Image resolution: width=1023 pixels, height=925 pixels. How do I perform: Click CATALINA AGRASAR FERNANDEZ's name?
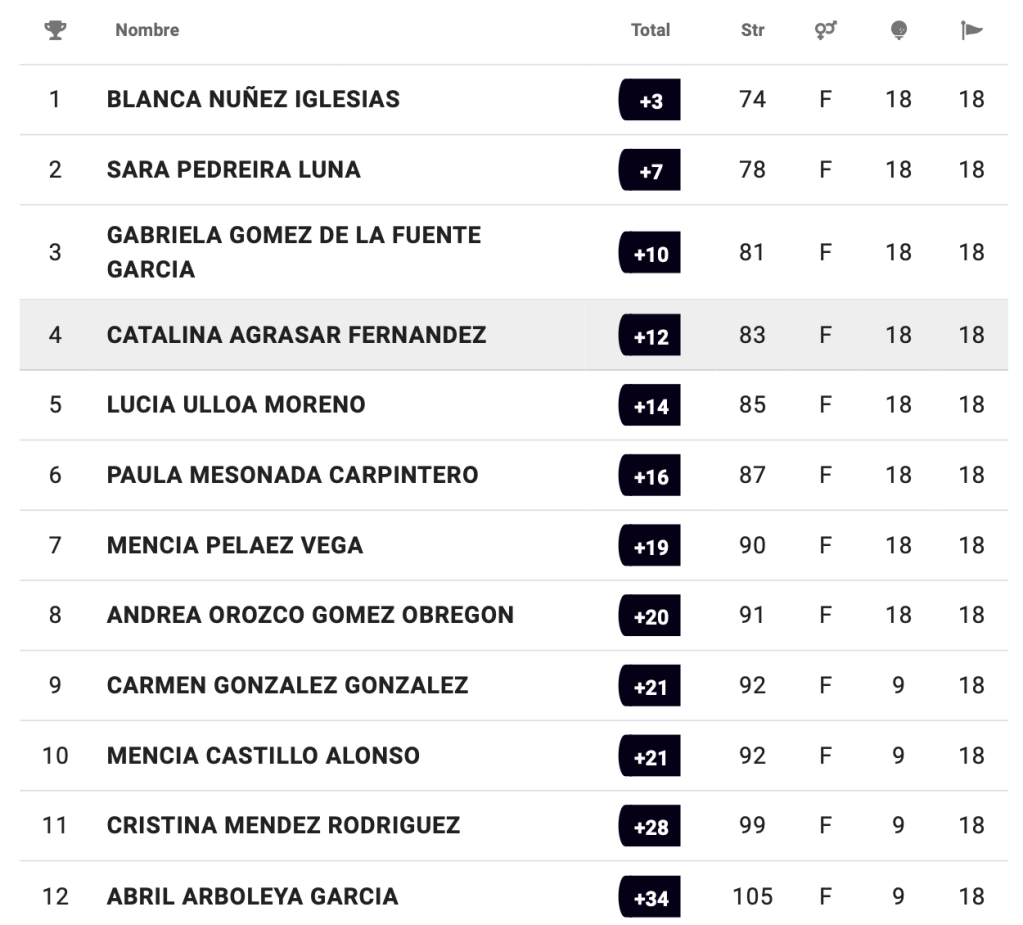[296, 335]
